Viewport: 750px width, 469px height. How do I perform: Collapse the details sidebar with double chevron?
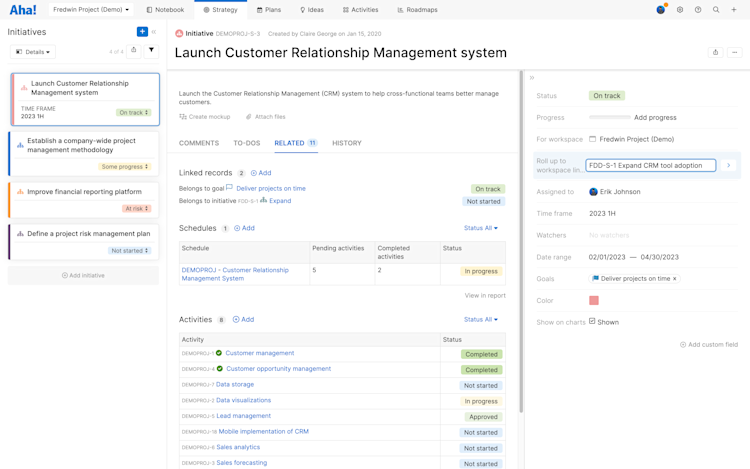point(532,78)
